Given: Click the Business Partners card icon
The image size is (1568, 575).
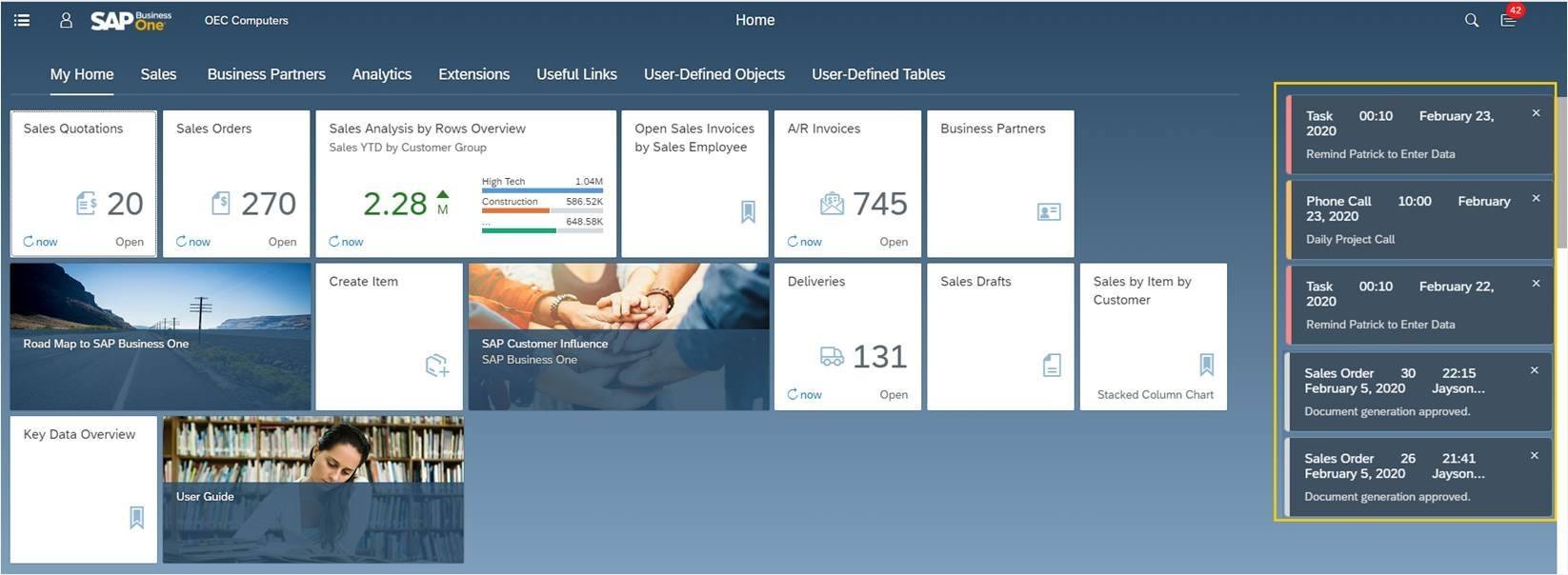Looking at the screenshot, I should [1049, 212].
